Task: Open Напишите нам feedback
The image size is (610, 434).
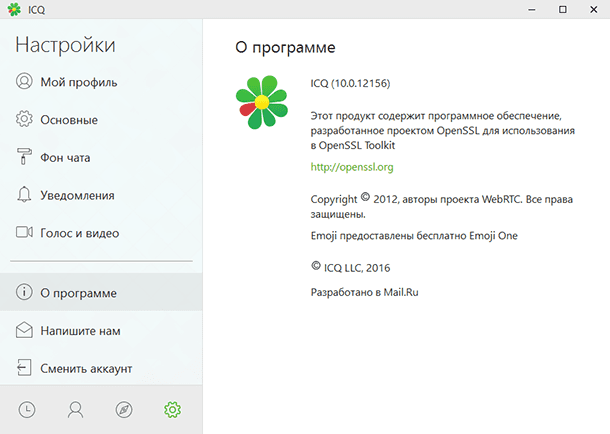Action: 101,330
